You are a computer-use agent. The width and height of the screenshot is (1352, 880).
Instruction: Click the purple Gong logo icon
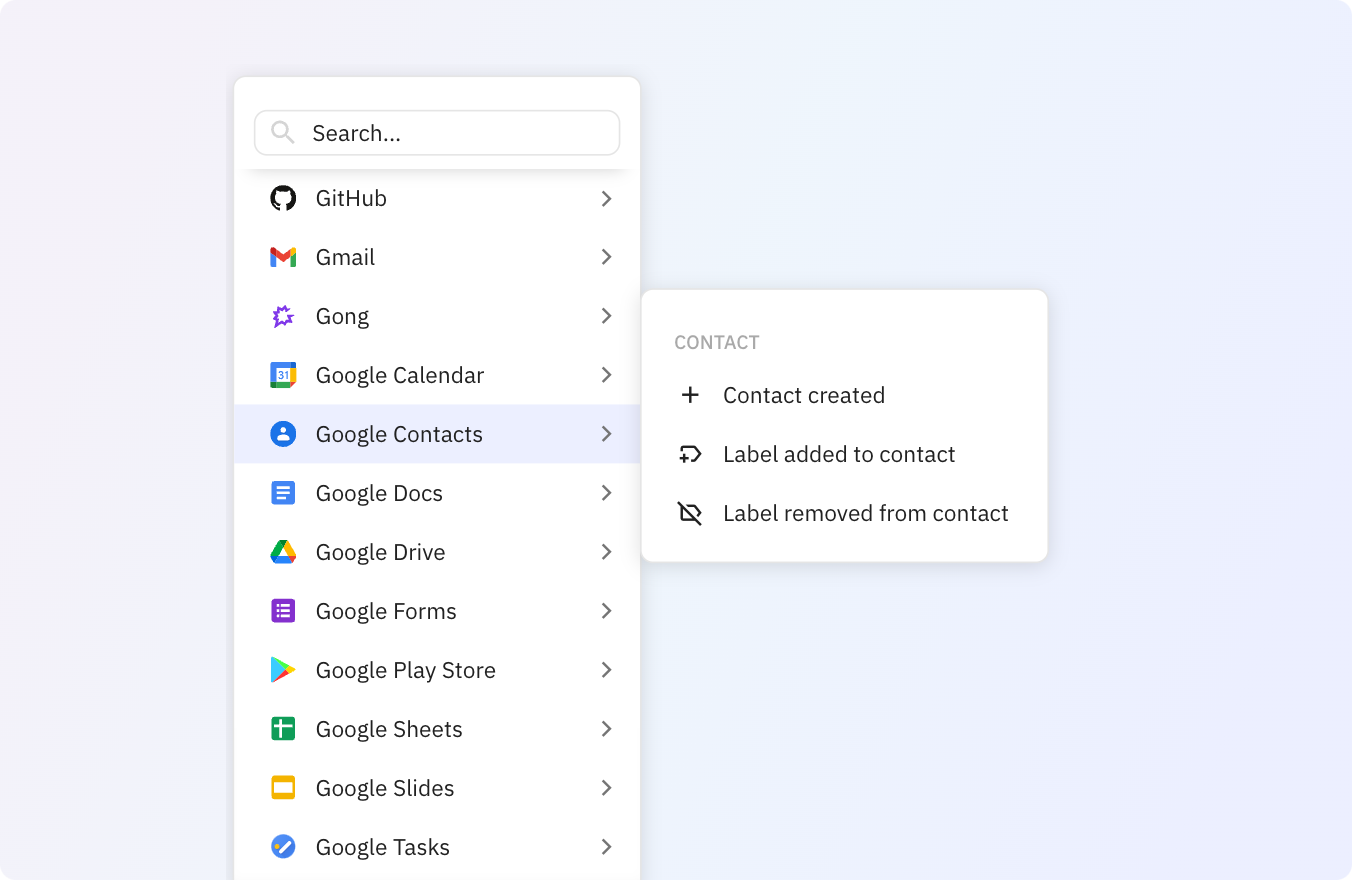[283, 316]
